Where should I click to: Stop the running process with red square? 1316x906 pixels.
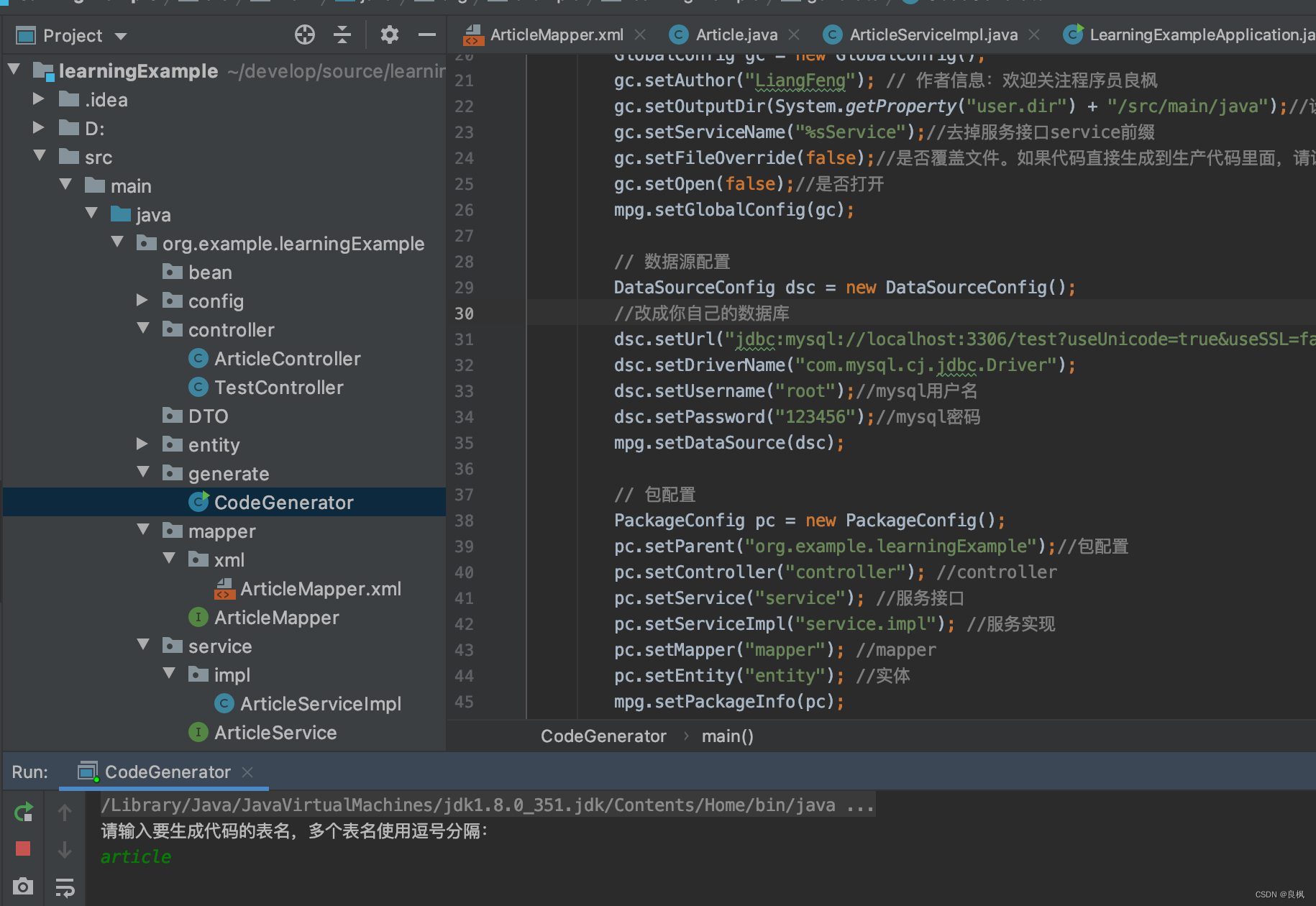23,848
